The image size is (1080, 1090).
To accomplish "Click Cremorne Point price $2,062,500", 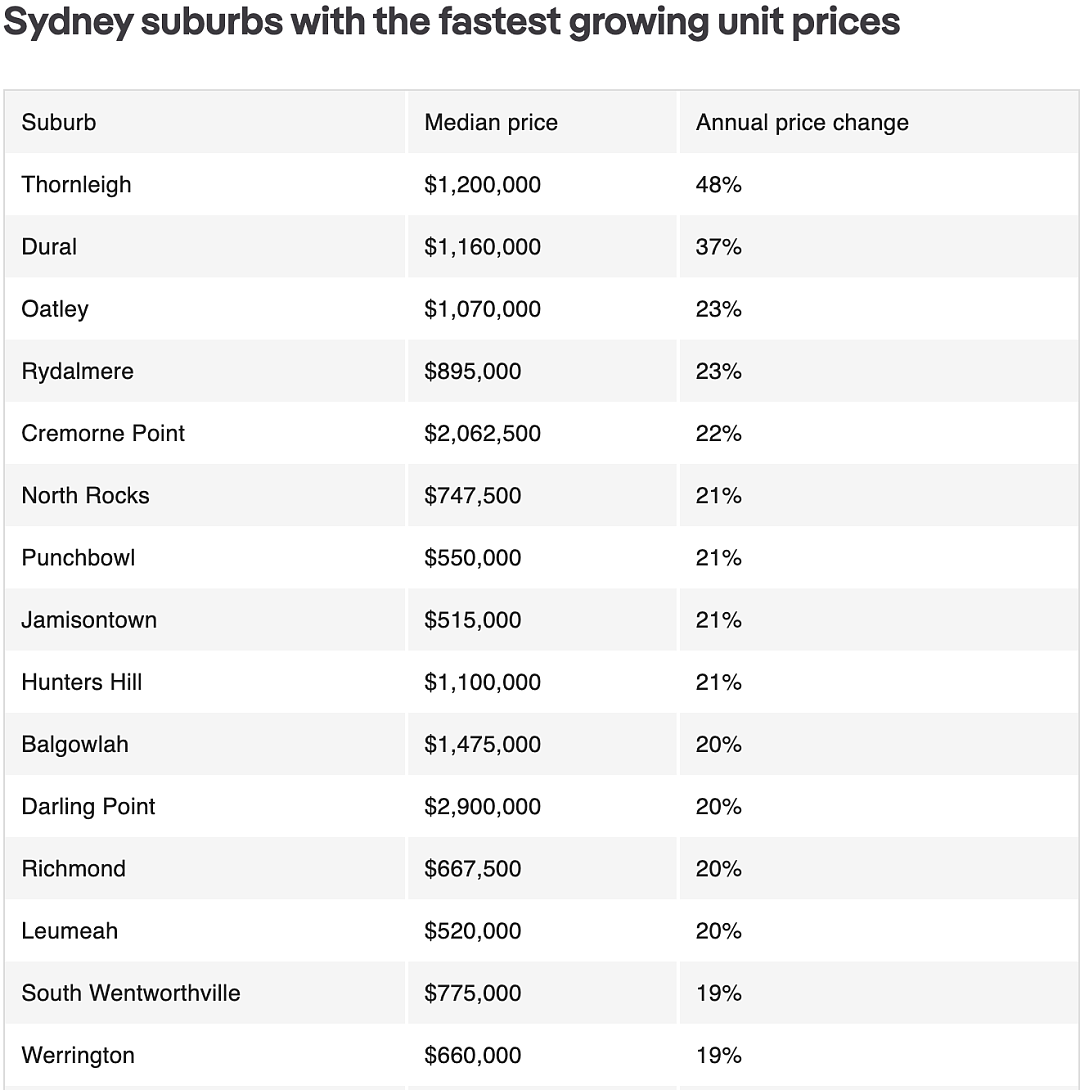I will coord(482,433).
